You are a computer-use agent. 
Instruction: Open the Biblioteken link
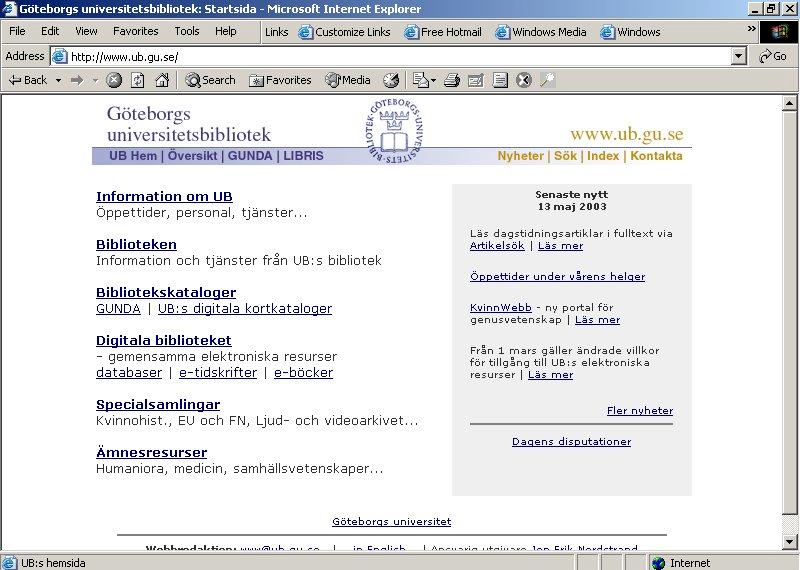[136, 244]
